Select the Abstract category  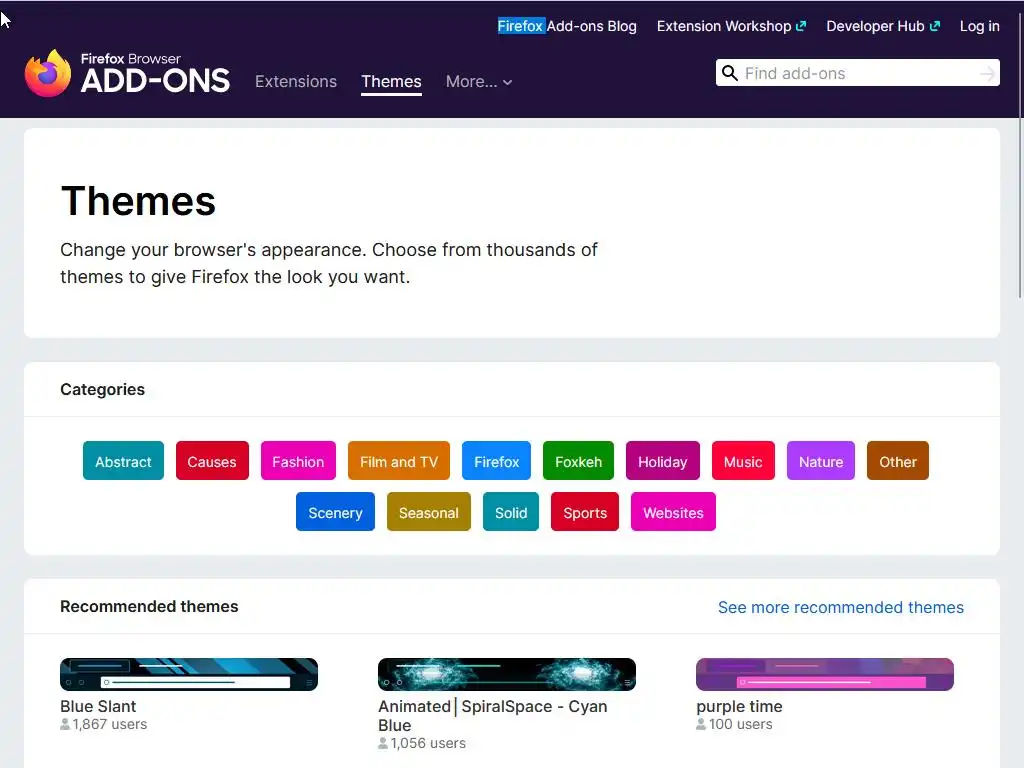click(x=123, y=461)
